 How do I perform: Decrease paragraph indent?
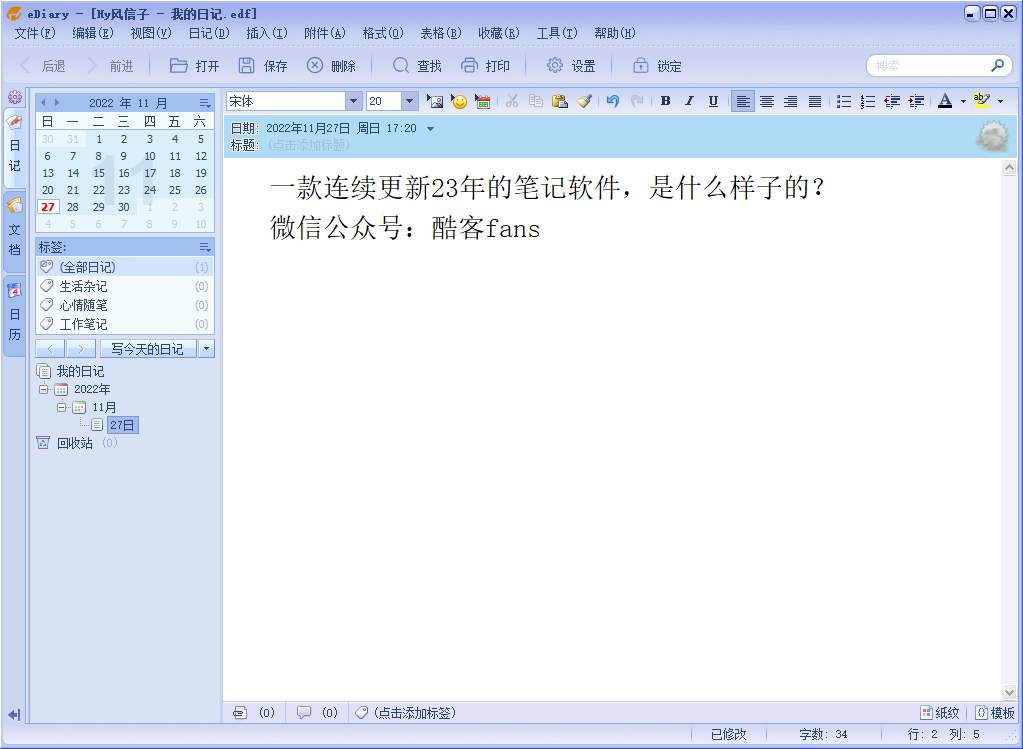pos(892,101)
